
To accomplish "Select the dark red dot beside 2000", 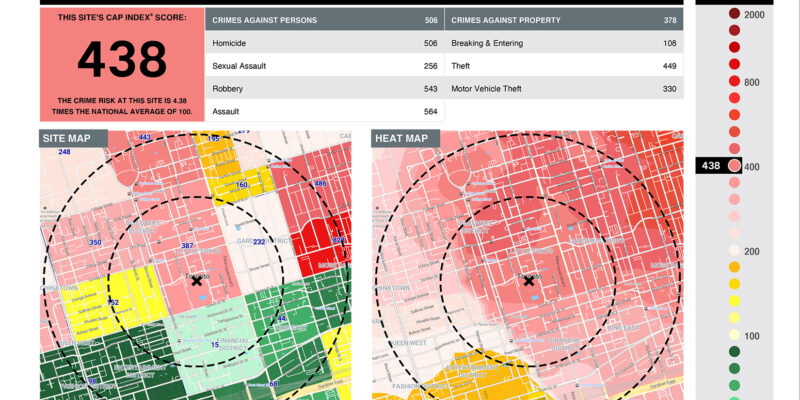I will (735, 13).
